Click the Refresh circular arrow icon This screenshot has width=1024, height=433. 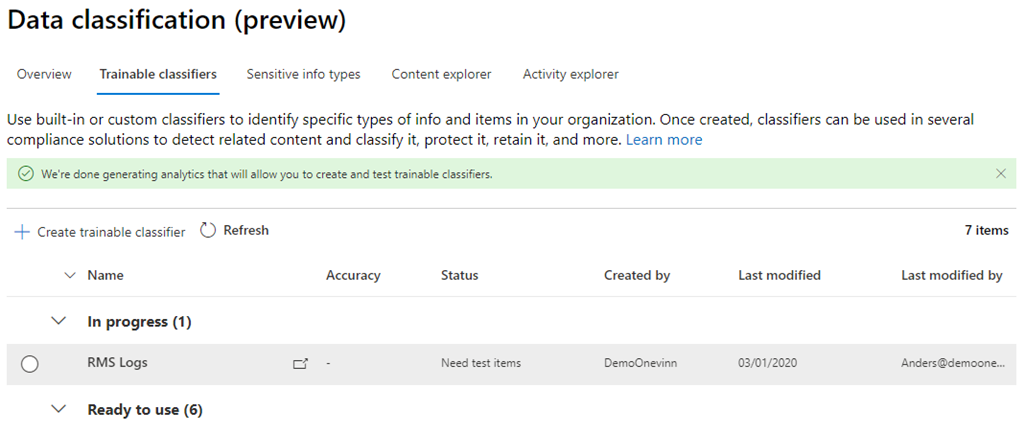208,231
